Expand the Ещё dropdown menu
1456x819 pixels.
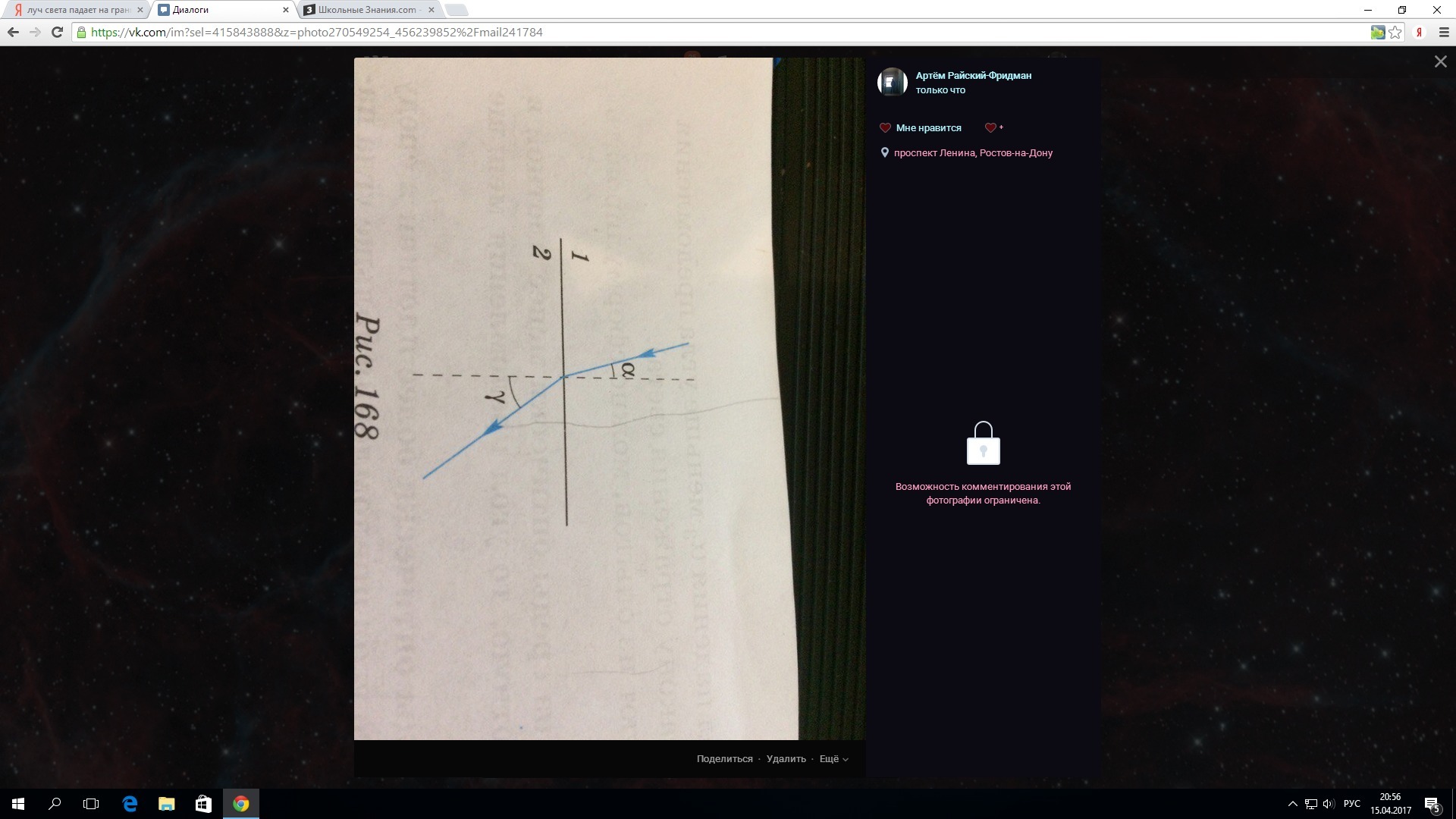(833, 759)
